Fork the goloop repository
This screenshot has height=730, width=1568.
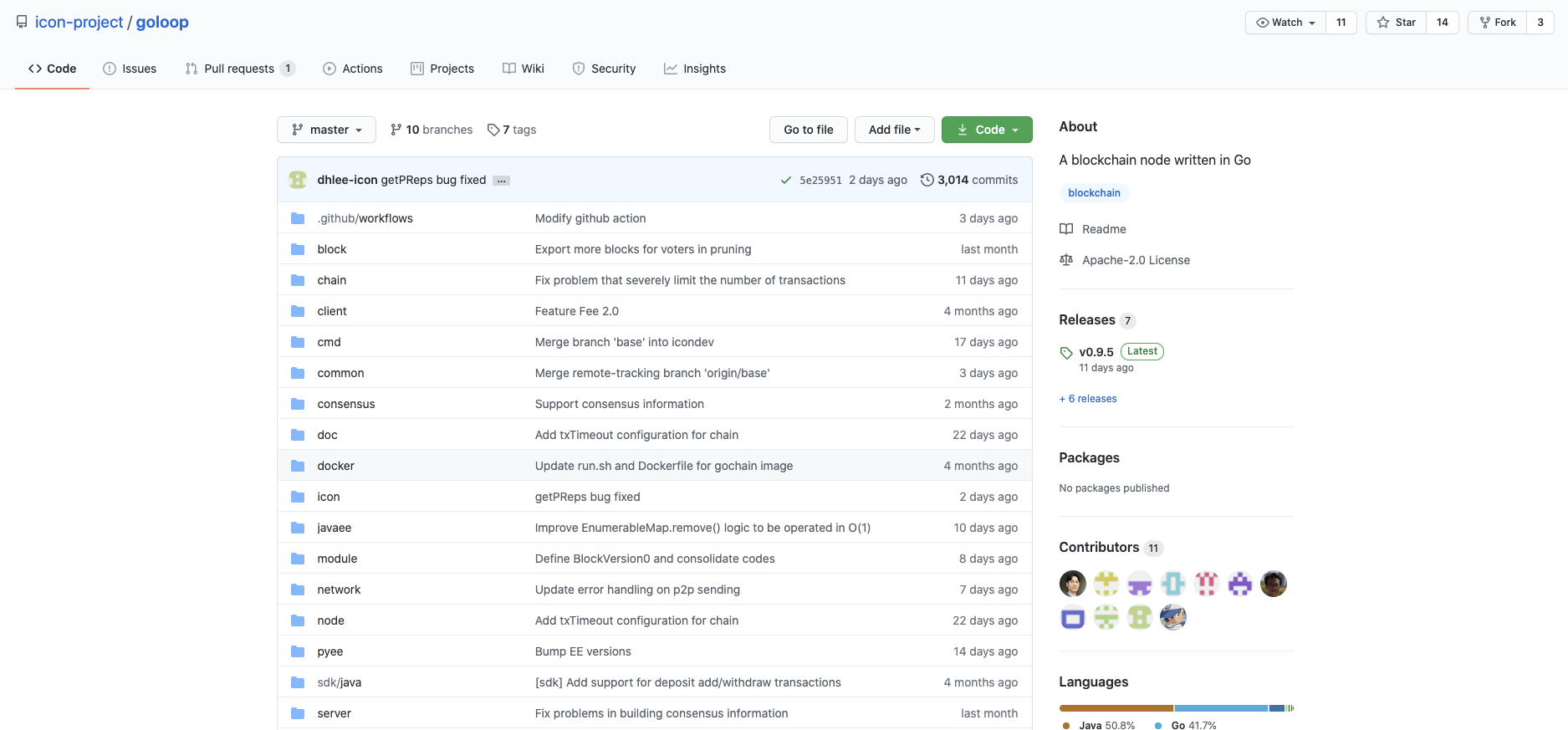coord(1498,23)
